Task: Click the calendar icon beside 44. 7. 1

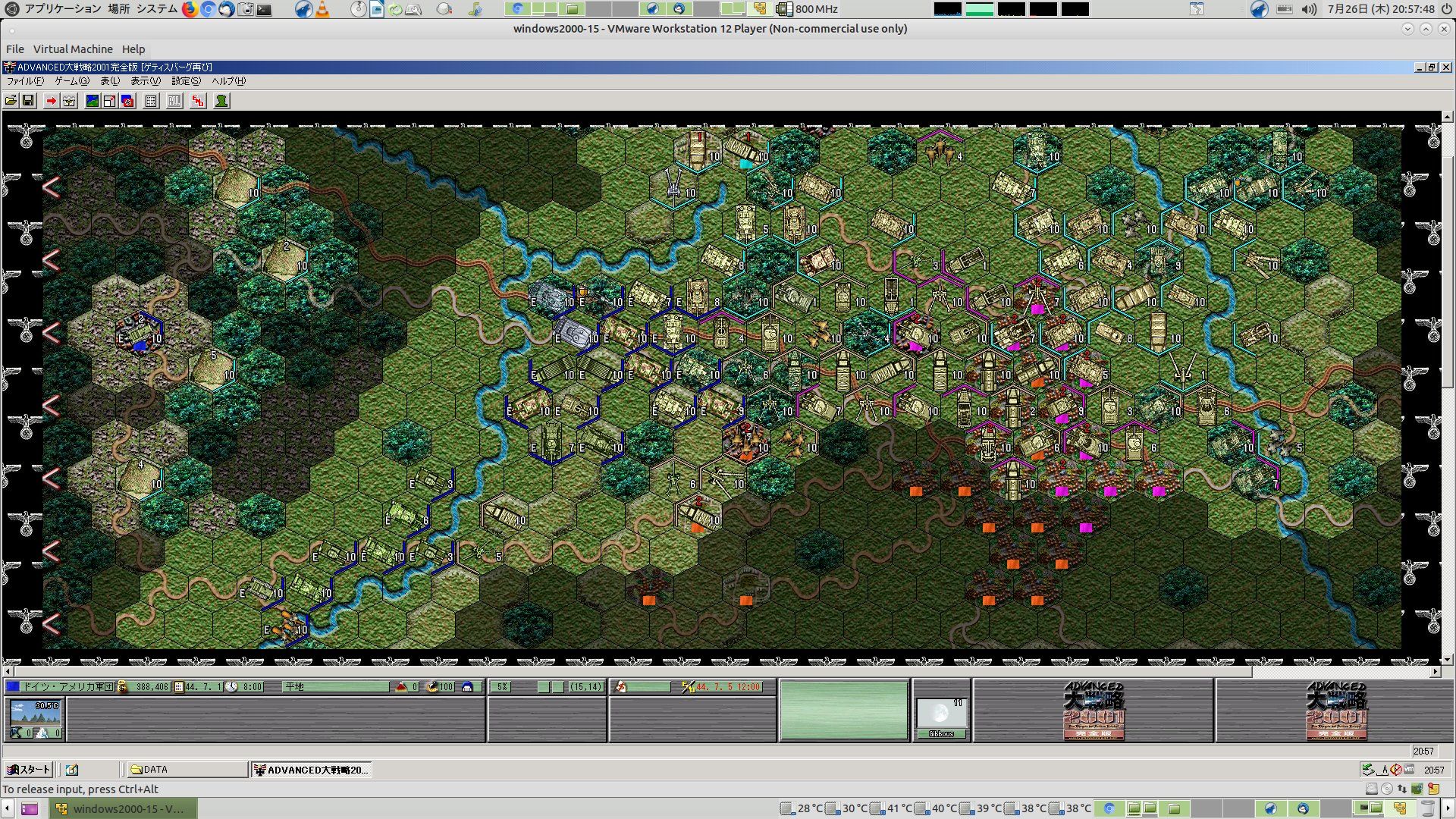Action: tap(179, 687)
